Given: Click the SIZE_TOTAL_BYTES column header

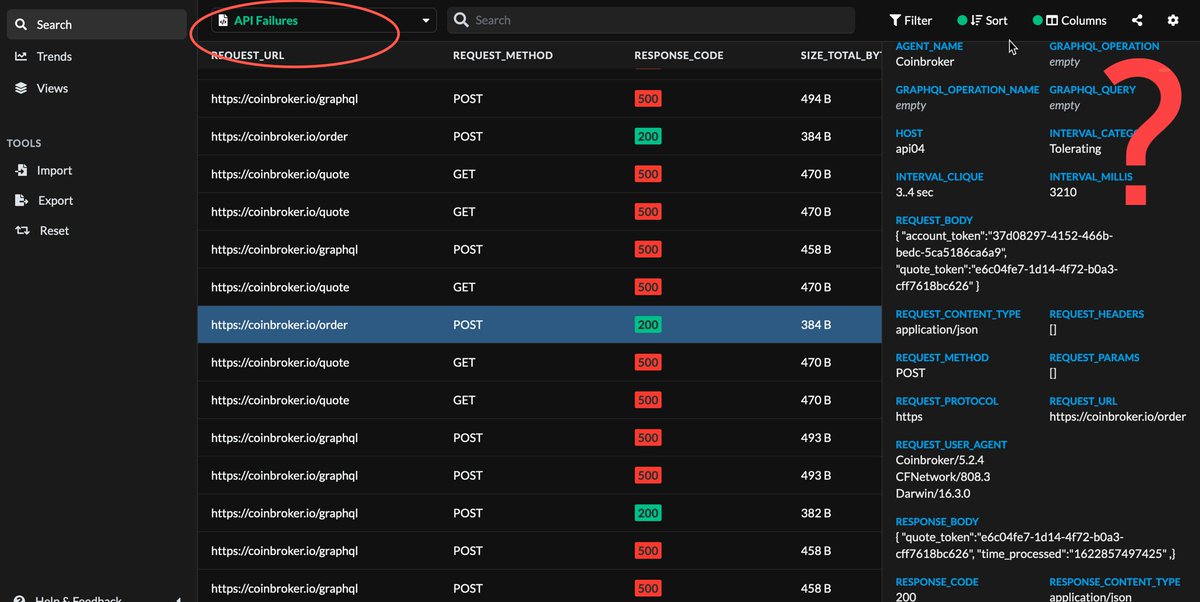Looking at the screenshot, I should 841,55.
